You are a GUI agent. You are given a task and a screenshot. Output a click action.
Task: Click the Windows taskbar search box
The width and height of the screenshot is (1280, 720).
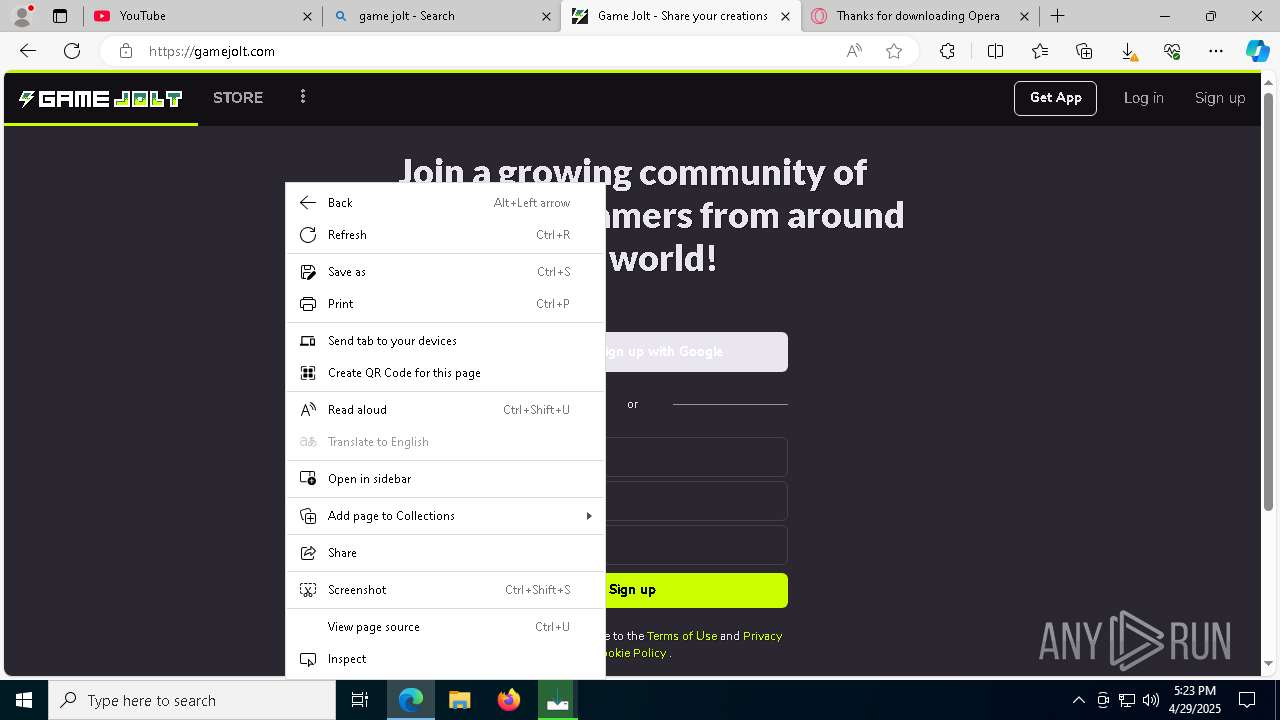click(x=192, y=700)
